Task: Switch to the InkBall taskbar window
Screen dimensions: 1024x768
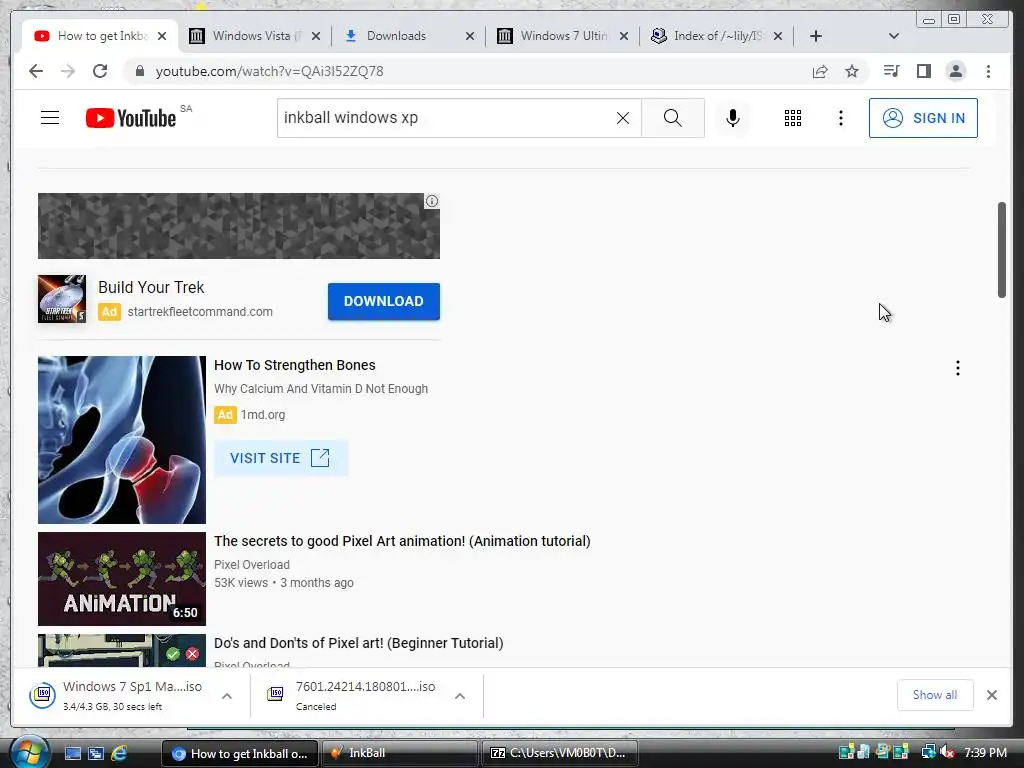Action: [x=399, y=753]
